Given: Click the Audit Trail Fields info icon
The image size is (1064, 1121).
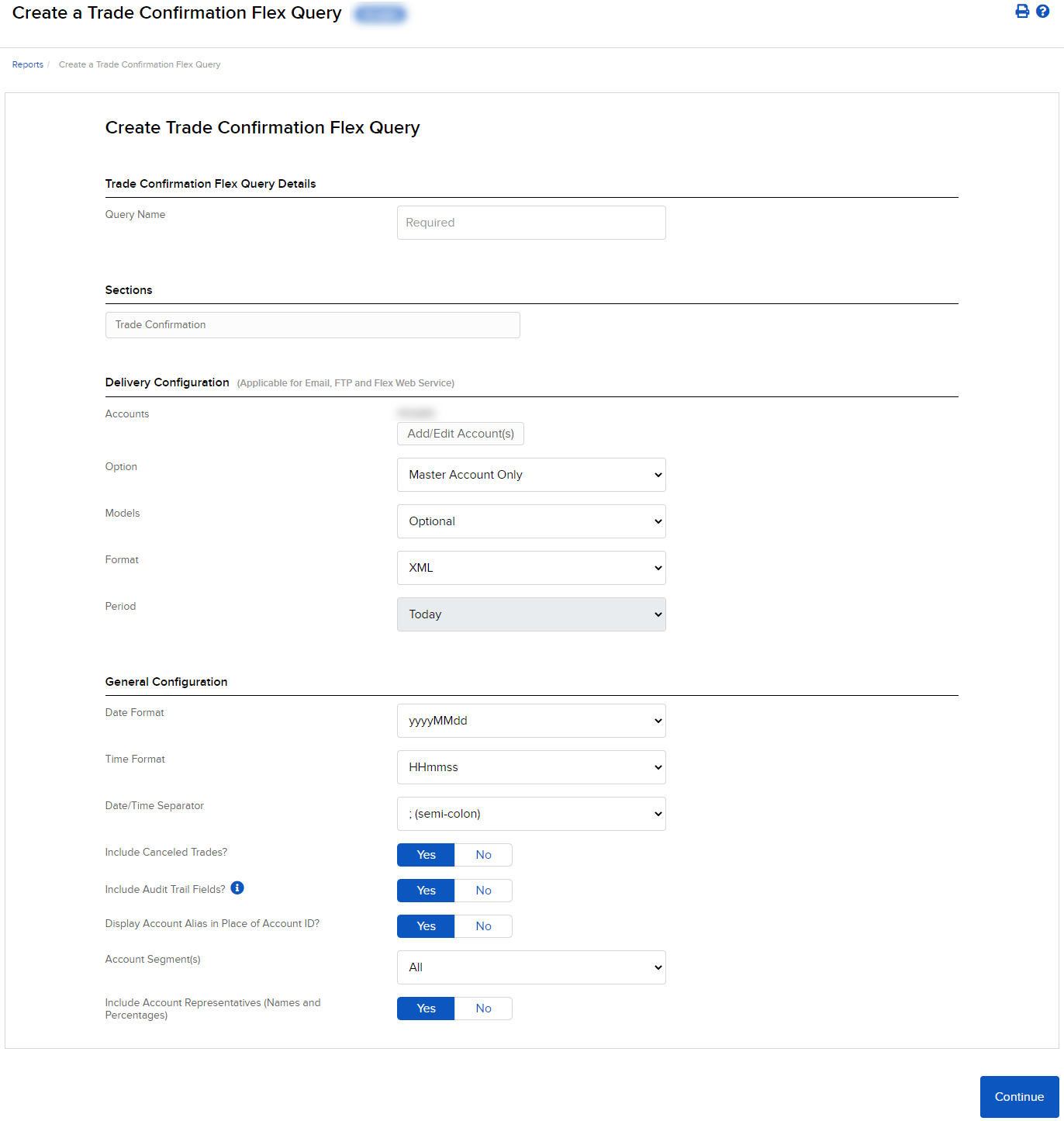Looking at the screenshot, I should click(x=237, y=887).
